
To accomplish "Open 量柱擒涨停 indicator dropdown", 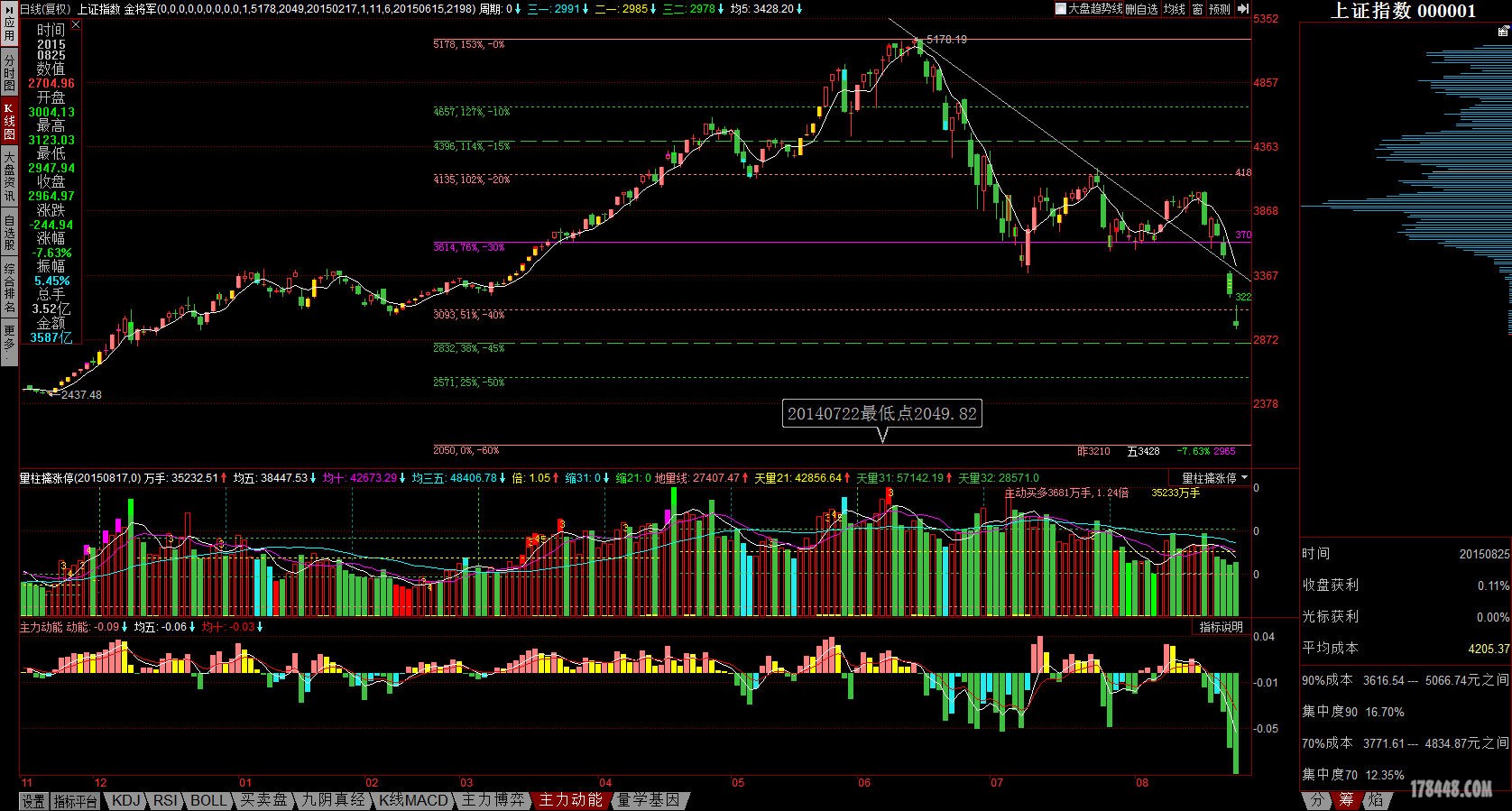I will coord(1211,477).
